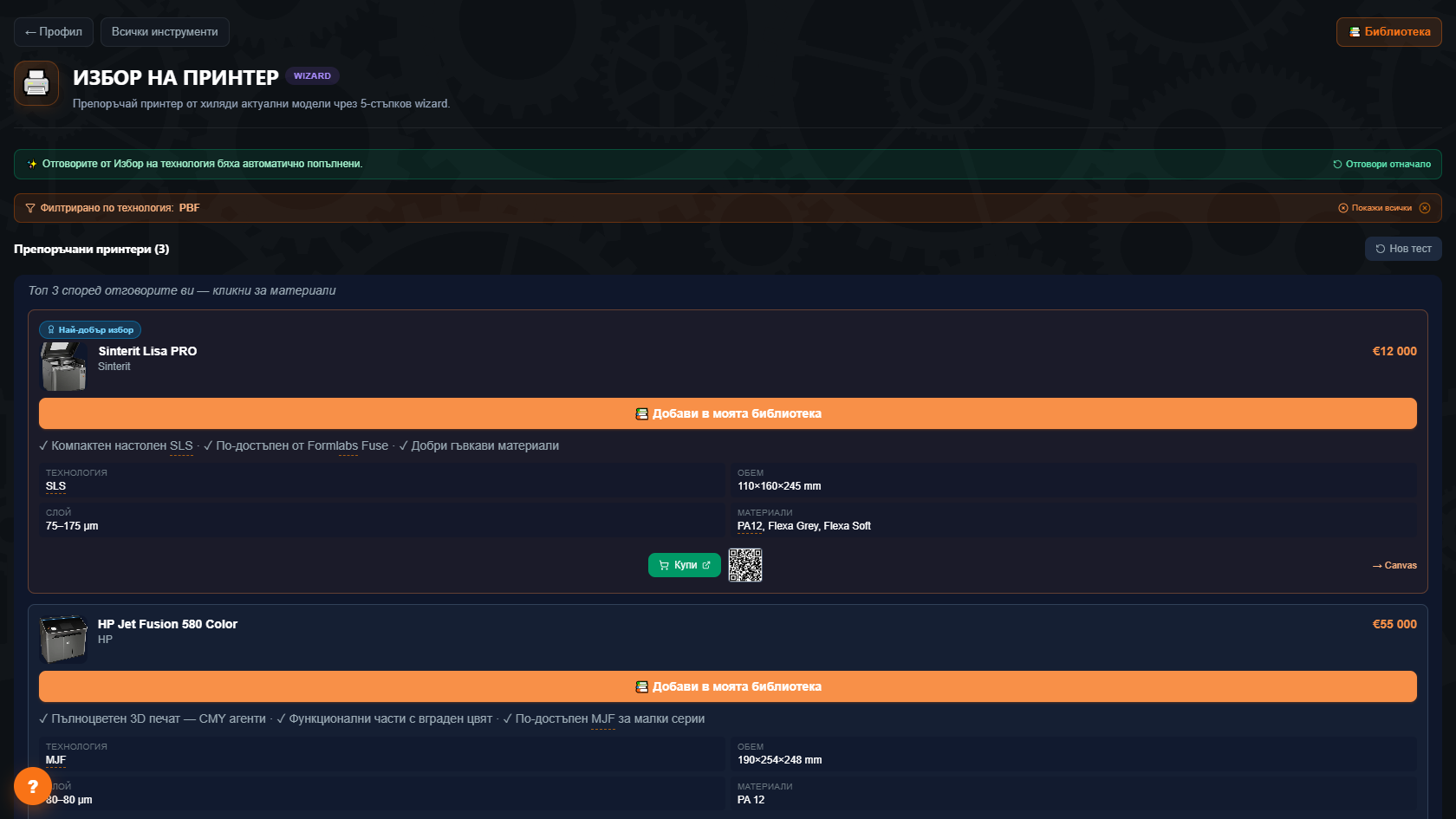The width and height of the screenshot is (1456, 819).
Task: Add HP Jet Fusion 580 to library
Action: 728,686
